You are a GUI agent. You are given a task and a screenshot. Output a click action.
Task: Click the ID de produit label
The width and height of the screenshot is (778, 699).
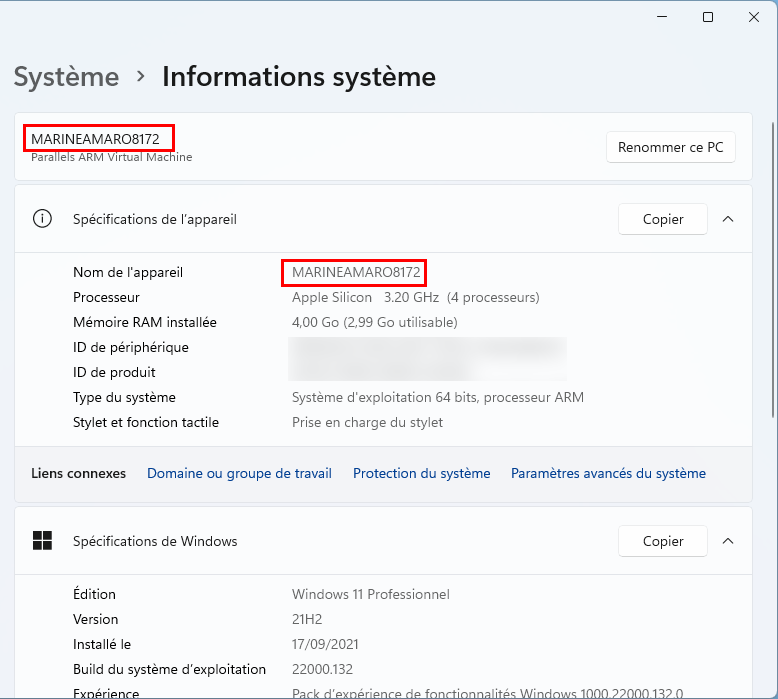click(x=114, y=372)
